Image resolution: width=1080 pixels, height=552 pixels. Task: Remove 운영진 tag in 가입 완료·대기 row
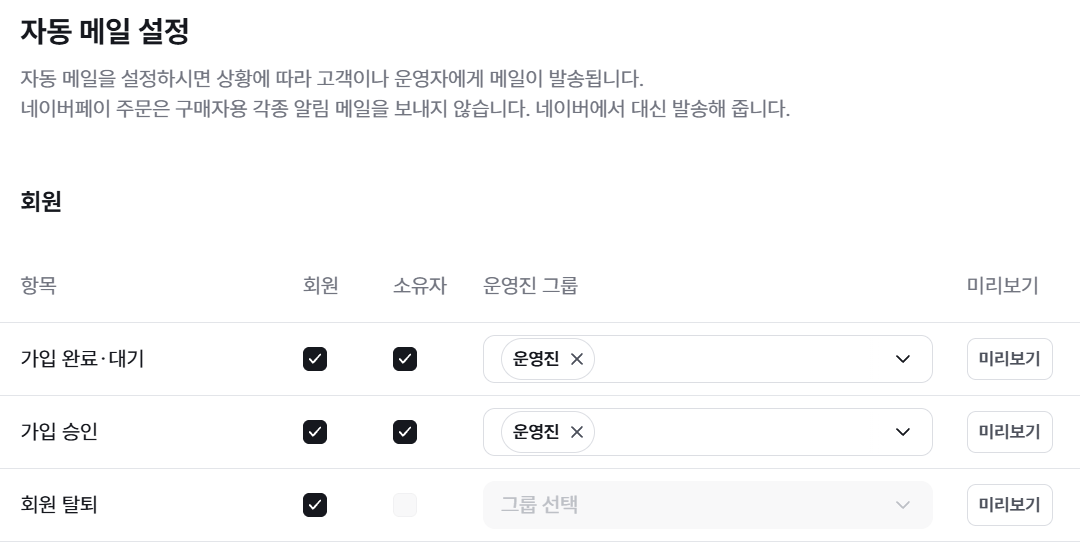(577, 359)
